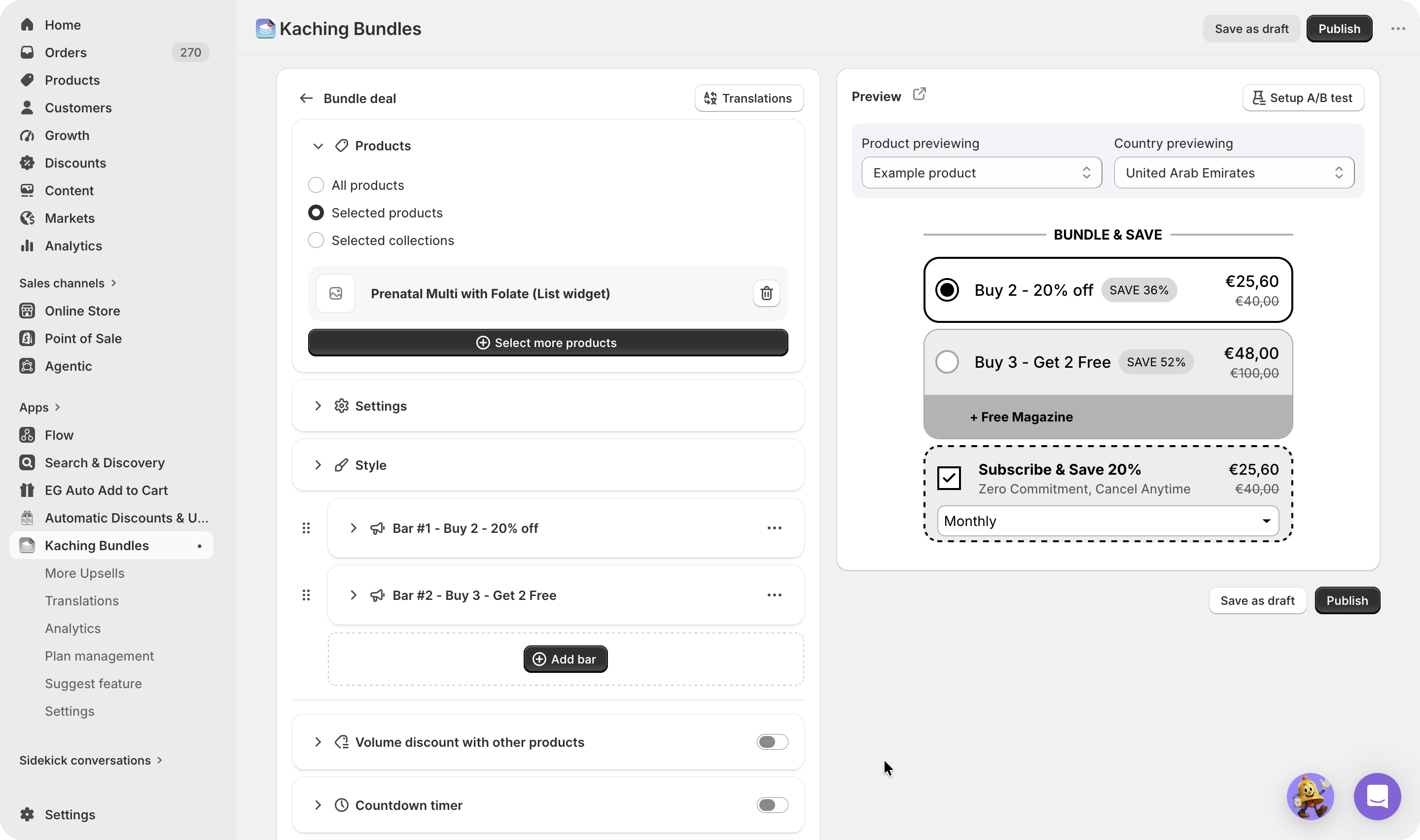This screenshot has height=840, width=1420.
Task: Expand the Countdown timer chevron
Action: (318, 805)
